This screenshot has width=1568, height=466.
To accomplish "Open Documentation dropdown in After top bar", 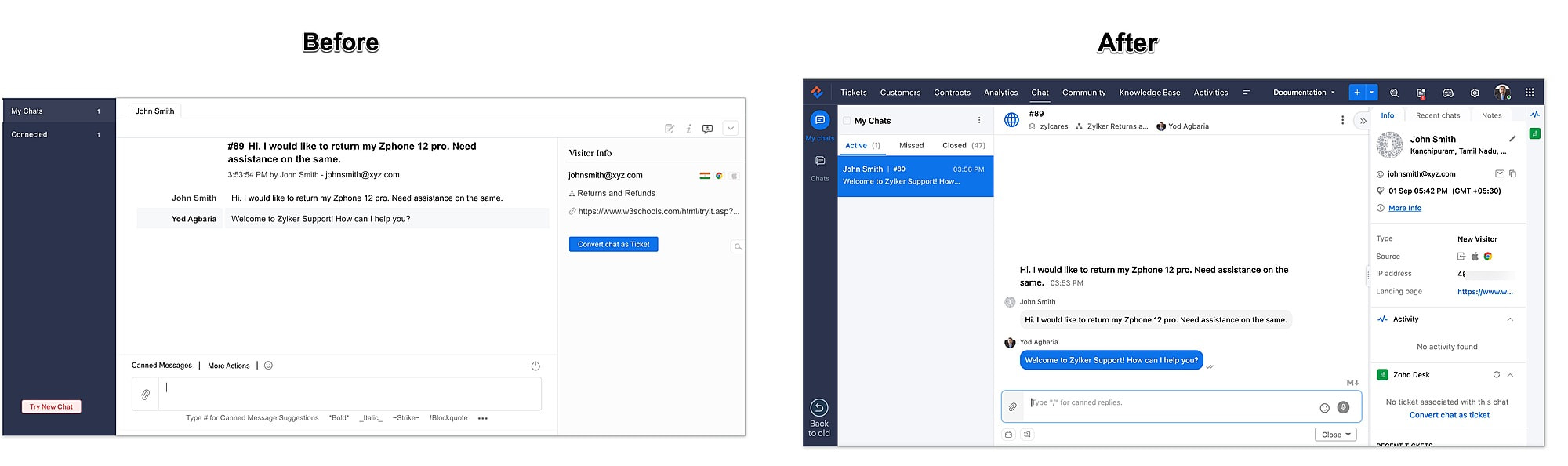I will pyautogui.click(x=1304, y=93).
